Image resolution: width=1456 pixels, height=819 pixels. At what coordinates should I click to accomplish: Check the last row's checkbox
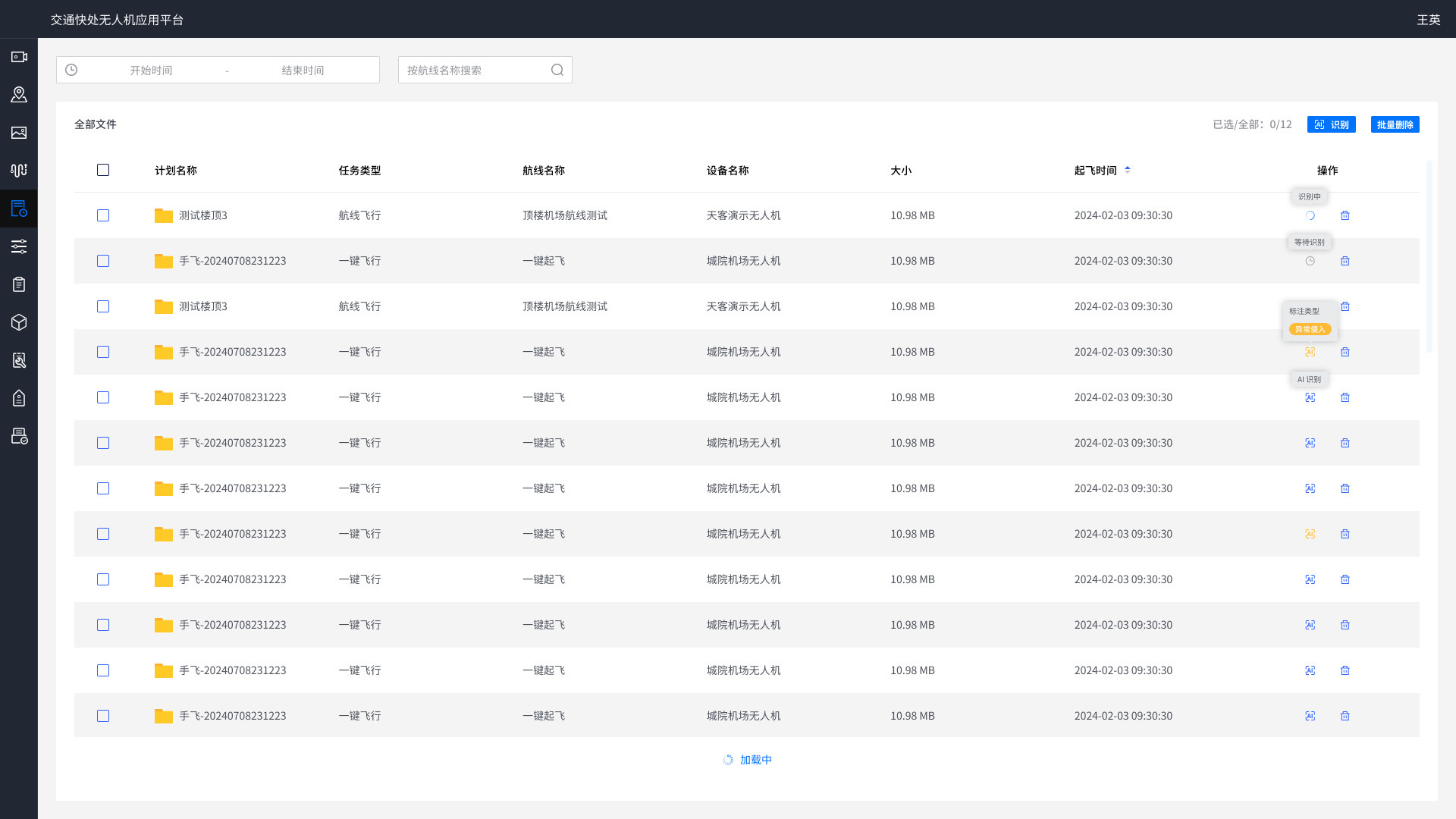[x=103, y=716]
